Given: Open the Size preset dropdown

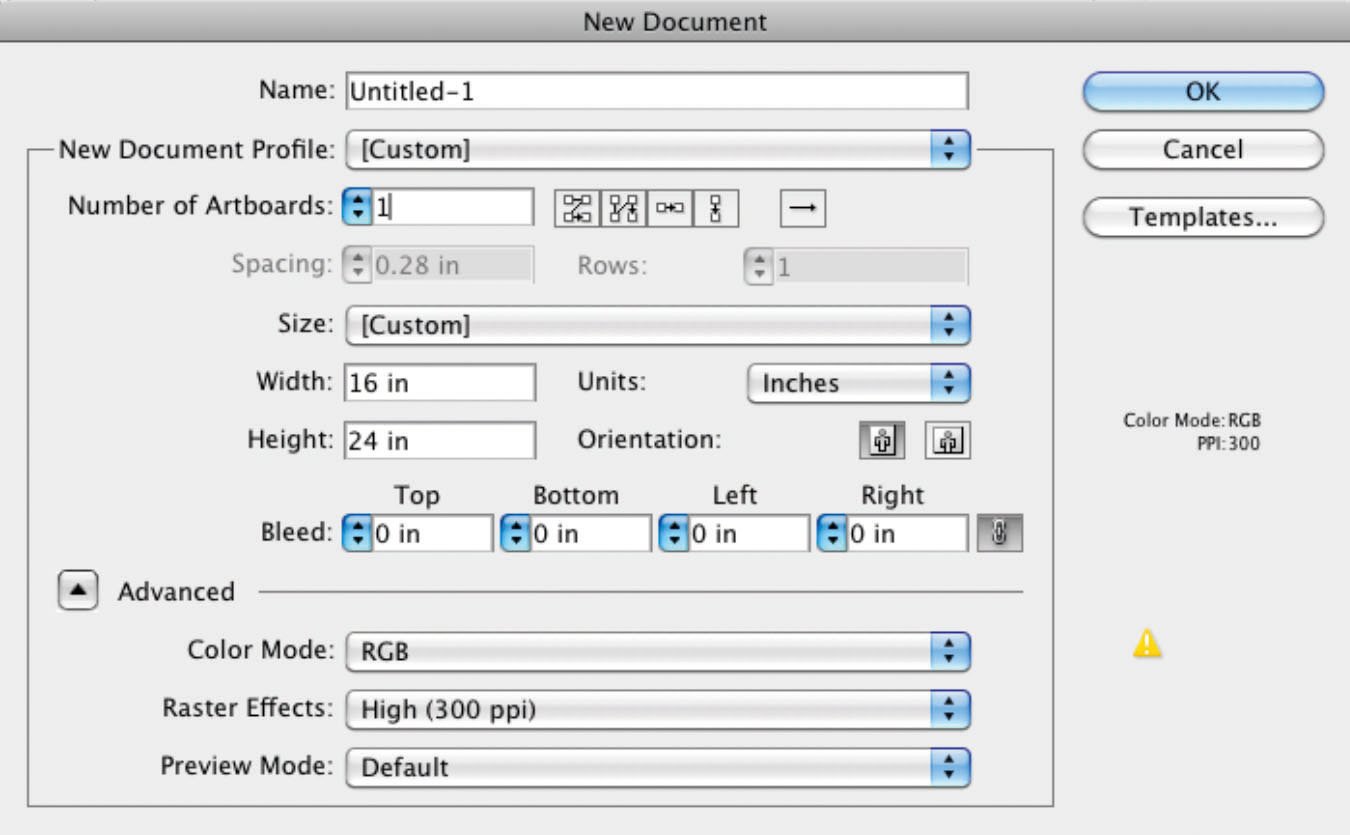Looking at the screenshot, I should 657,325.
